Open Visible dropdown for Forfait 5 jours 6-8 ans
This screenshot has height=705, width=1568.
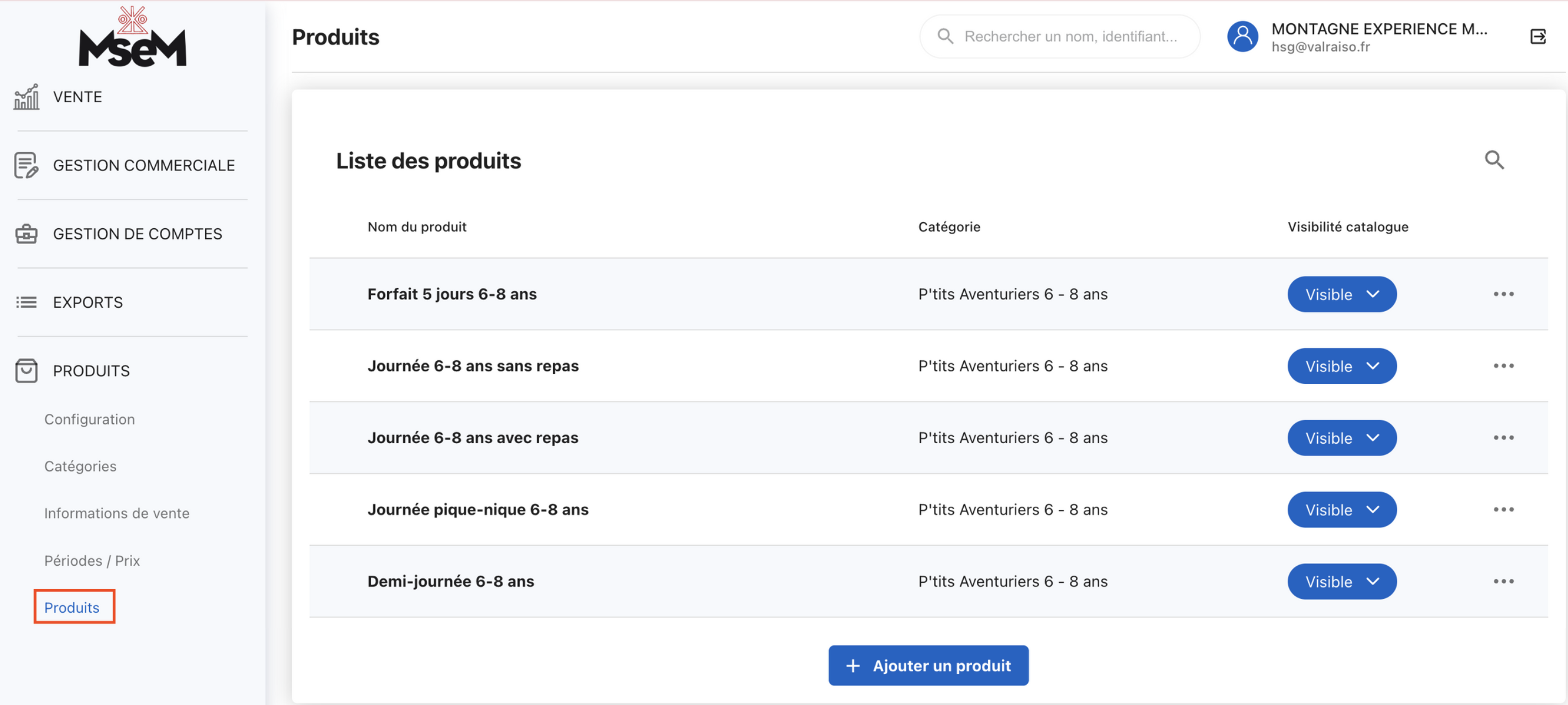click(x=1341, y=294)
